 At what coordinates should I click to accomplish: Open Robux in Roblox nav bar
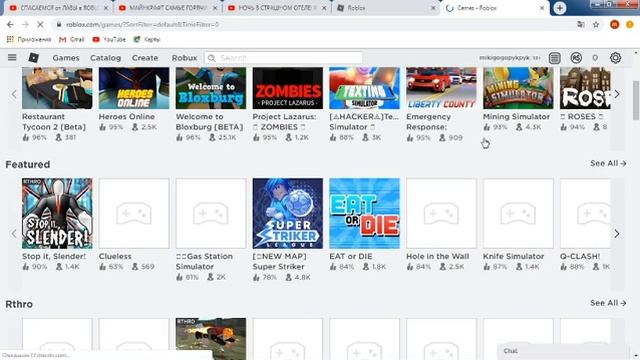pyautogui.click(x=184, y=58)
